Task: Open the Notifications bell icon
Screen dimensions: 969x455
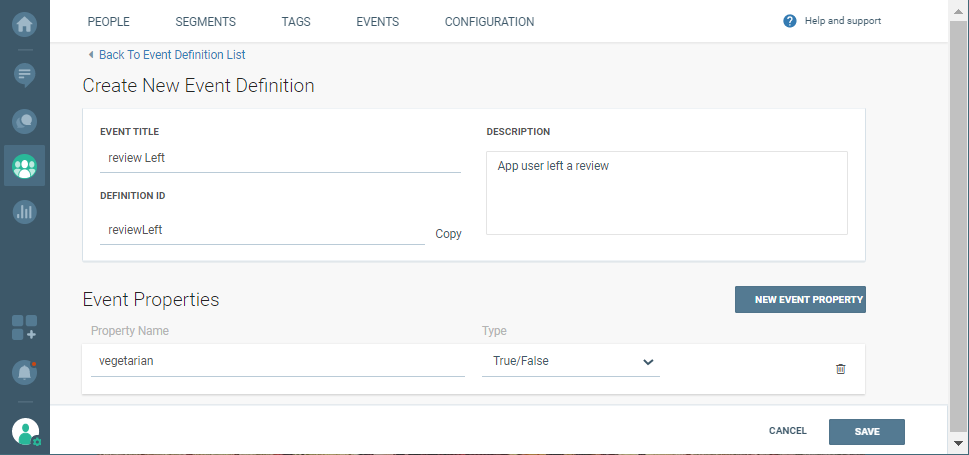Action: click(24, 372)
